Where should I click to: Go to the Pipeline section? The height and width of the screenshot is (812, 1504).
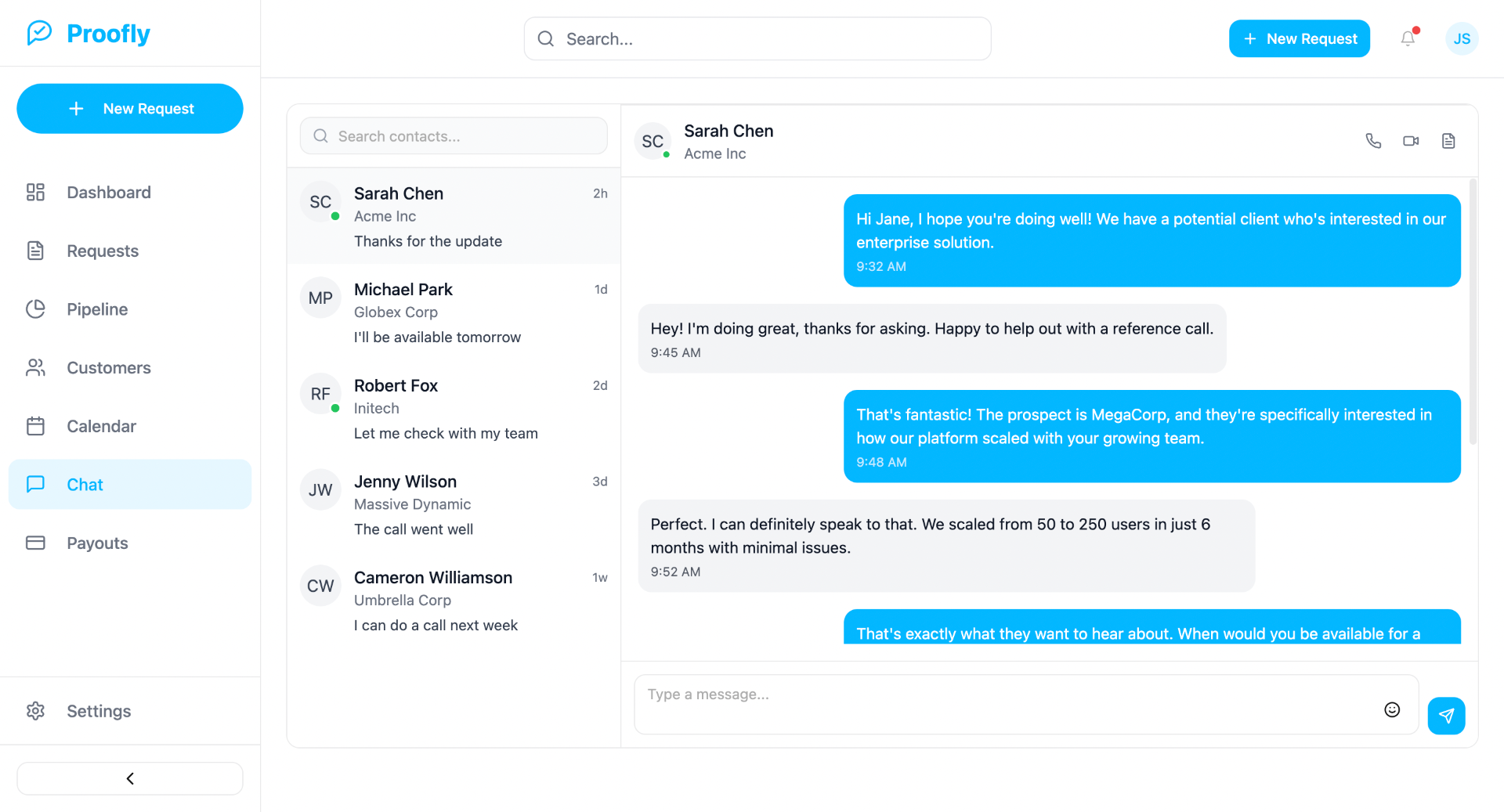97,309
